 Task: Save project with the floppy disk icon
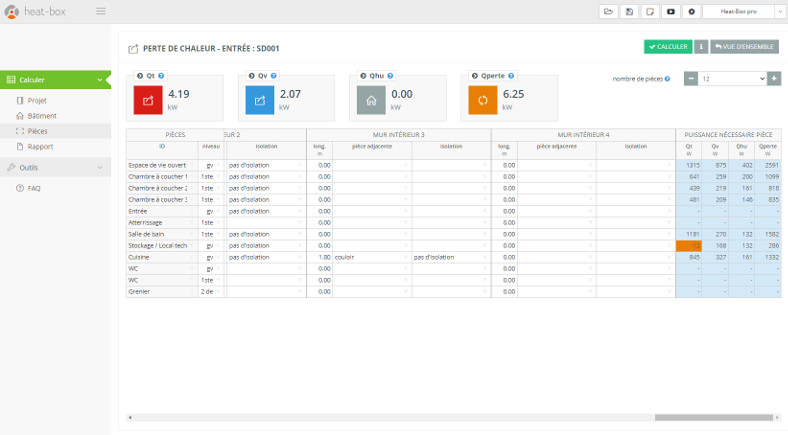pyautogui.click(x=629, y=11)
